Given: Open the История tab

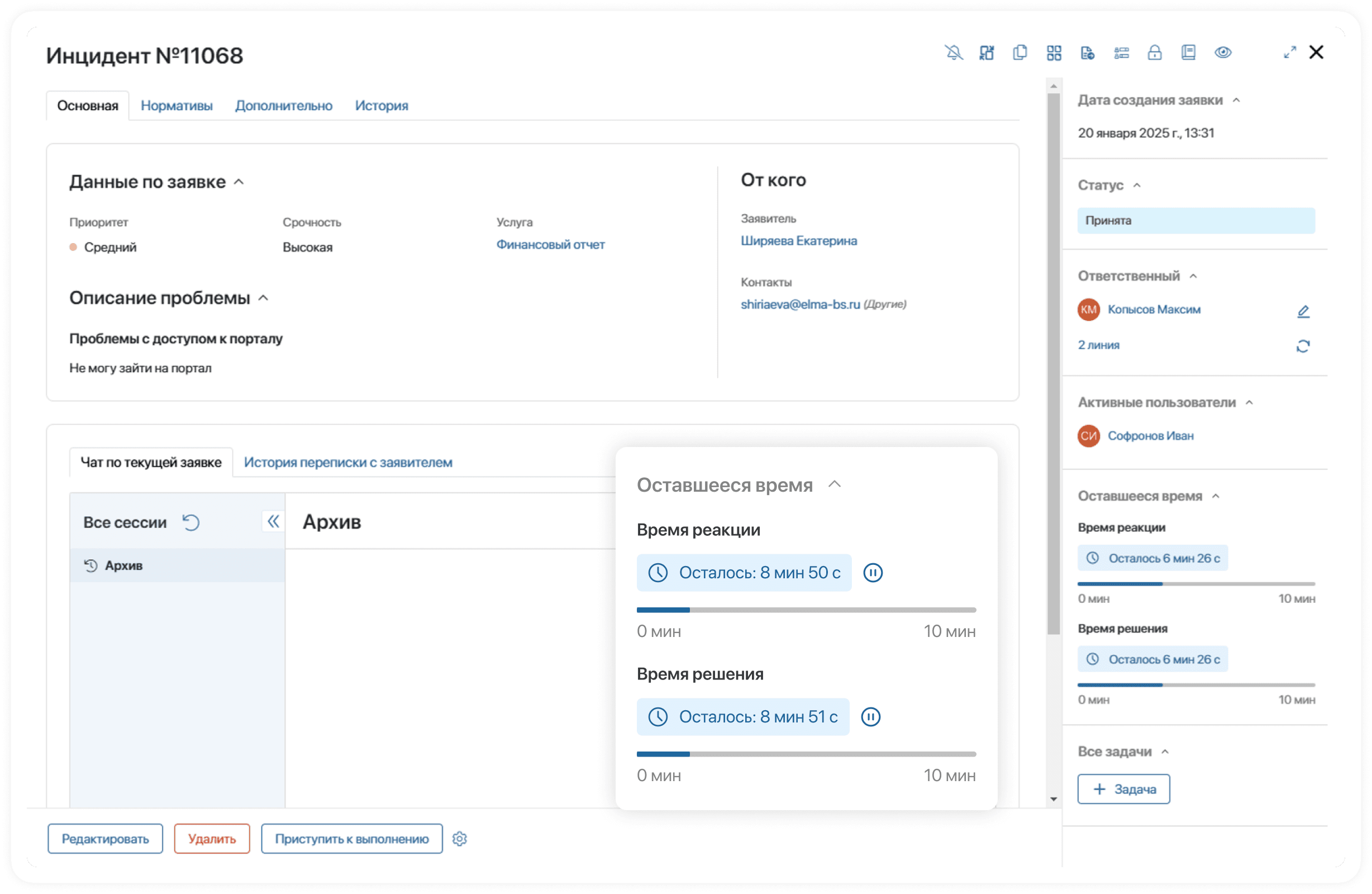Looking at the screenshot, I should pos(382,106).
